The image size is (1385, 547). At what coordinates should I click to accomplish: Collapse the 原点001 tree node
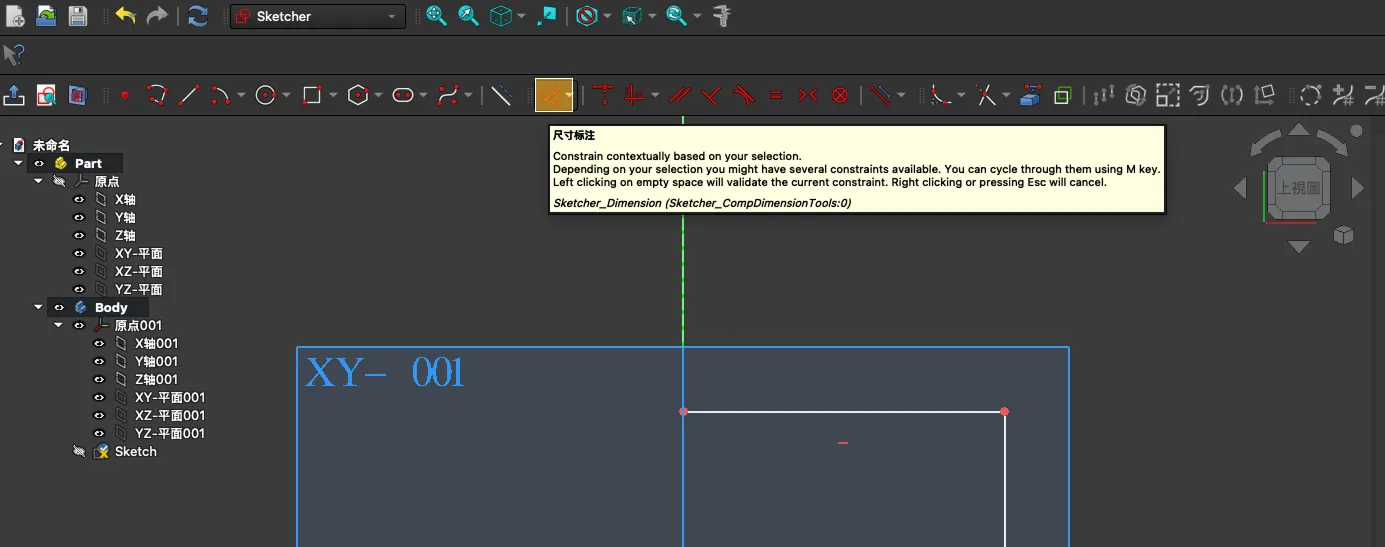[58, 325]
